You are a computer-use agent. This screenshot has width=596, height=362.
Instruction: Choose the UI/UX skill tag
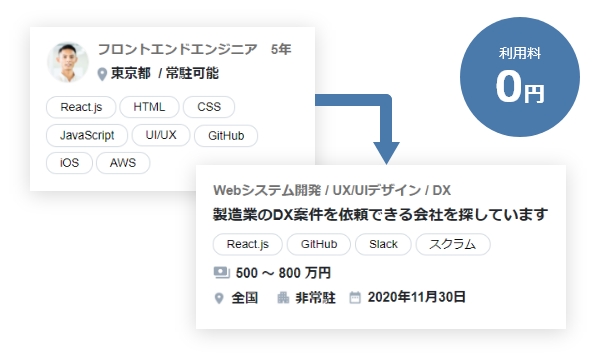(161, 135)
